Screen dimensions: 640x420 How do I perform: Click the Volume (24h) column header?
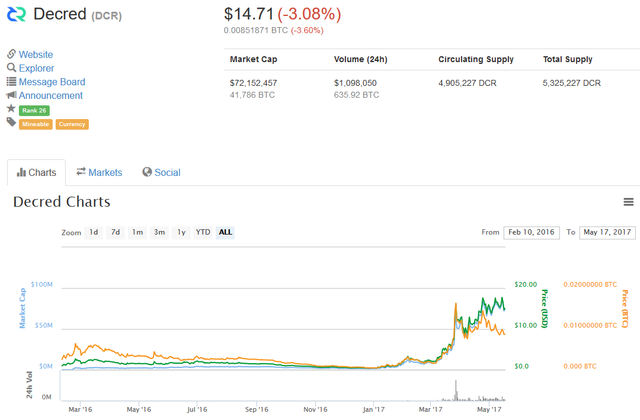(x=360, y=59)
